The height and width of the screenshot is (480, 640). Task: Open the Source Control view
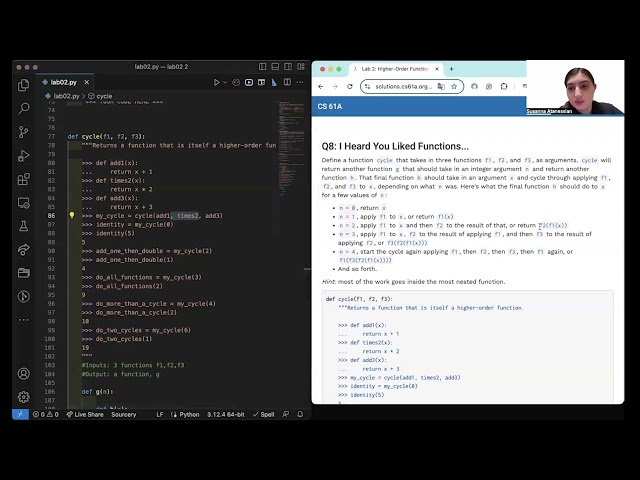click(x=24, y=132)
